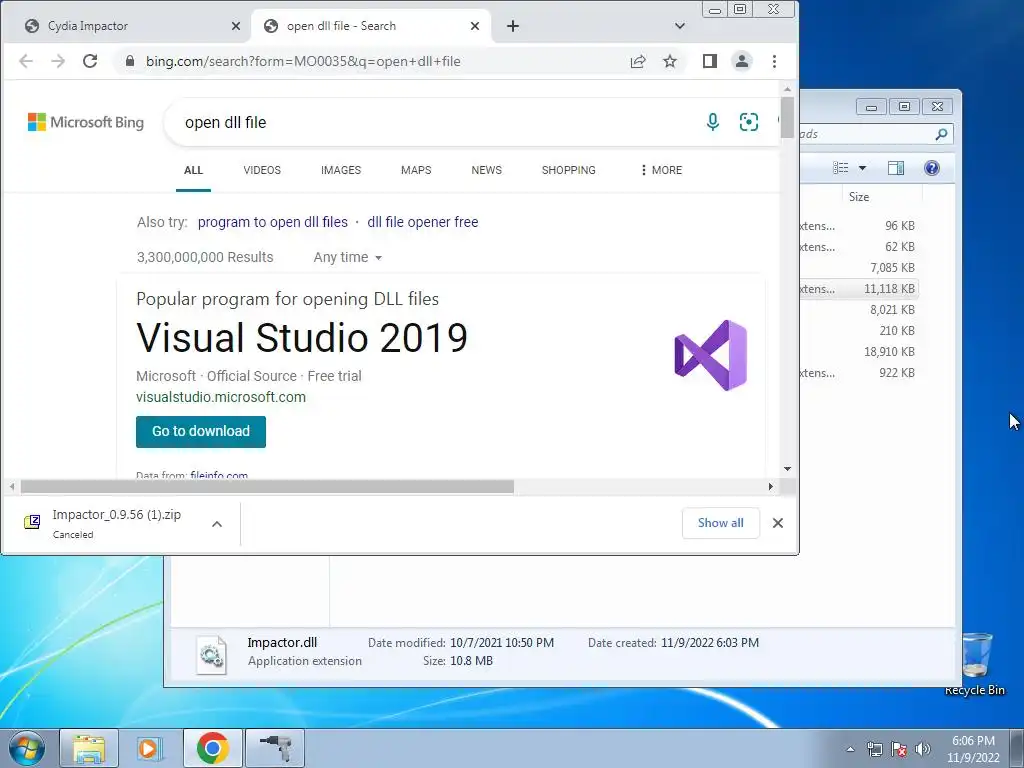The image size is (1024, 768).
Task: Open visualstudio.microsoft.com link
Action: coord(221,397)
